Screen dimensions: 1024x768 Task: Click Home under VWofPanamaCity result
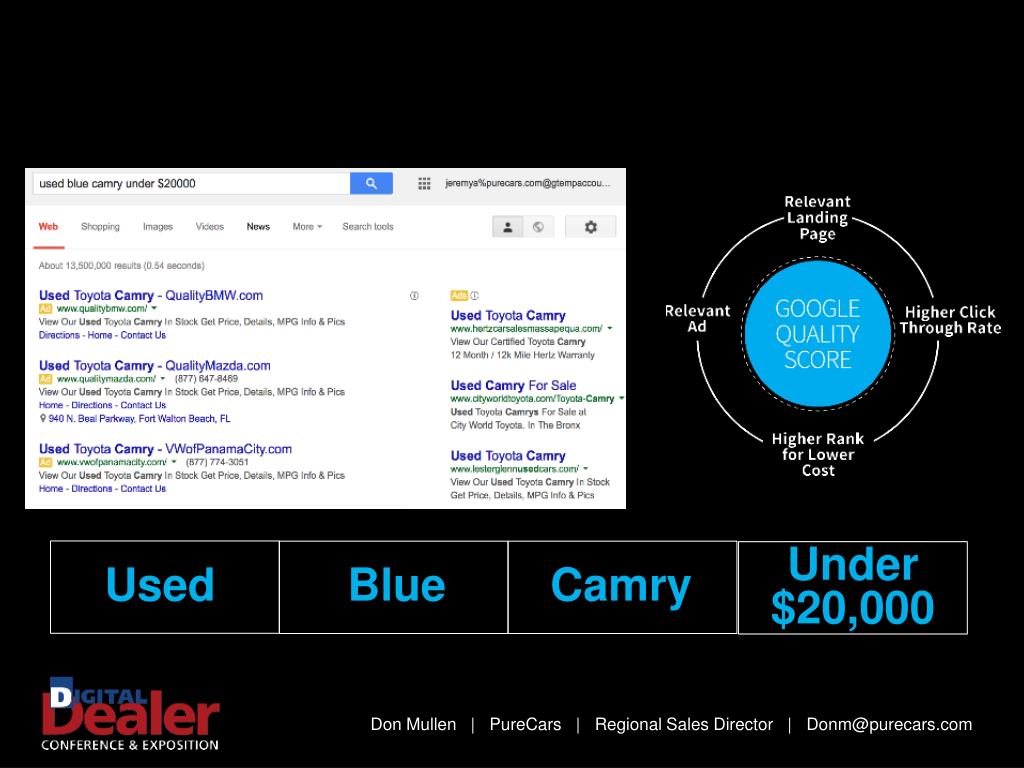click(x=51, y=488)
